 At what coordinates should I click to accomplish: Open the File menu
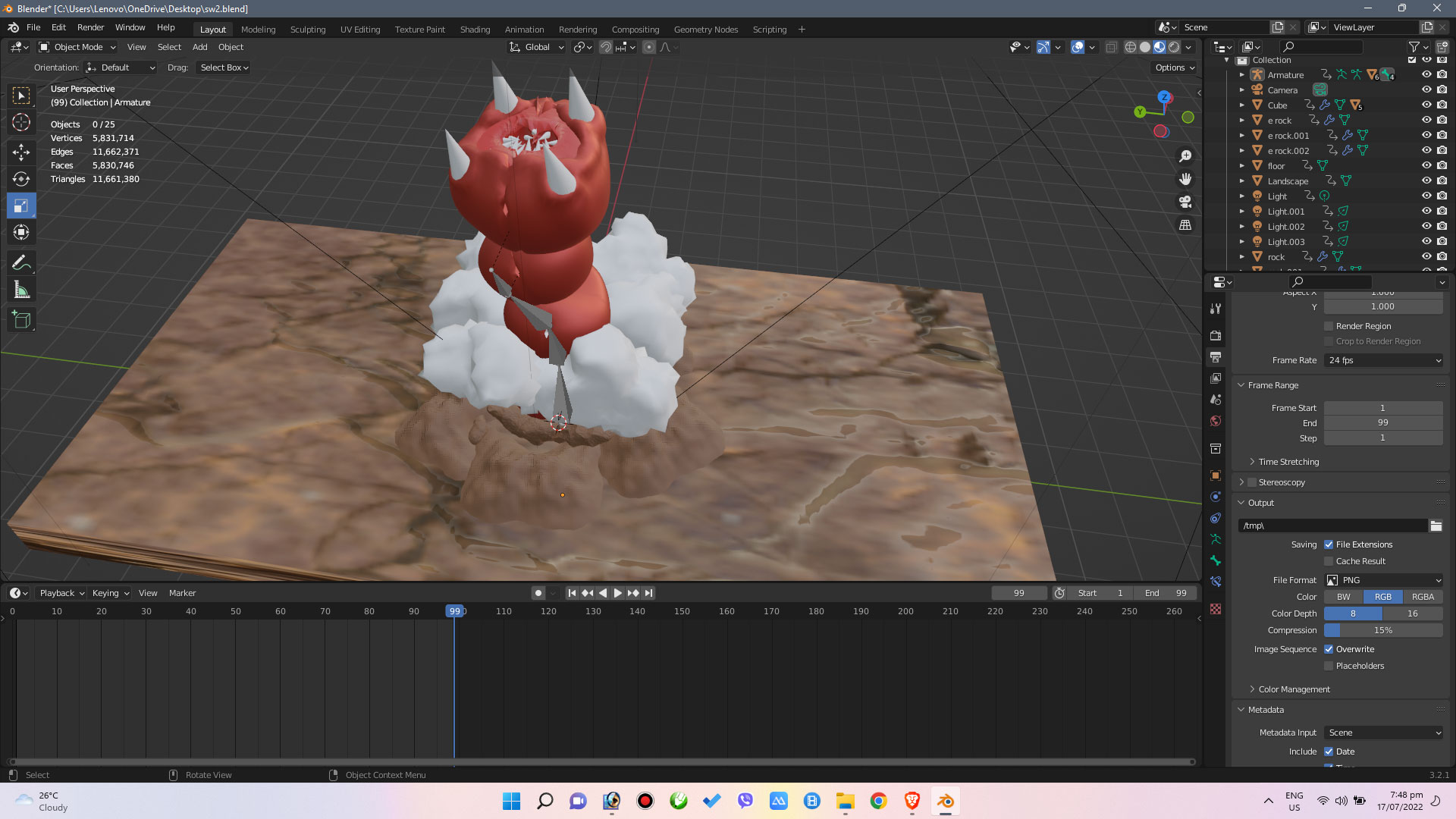tap(33, 27)
